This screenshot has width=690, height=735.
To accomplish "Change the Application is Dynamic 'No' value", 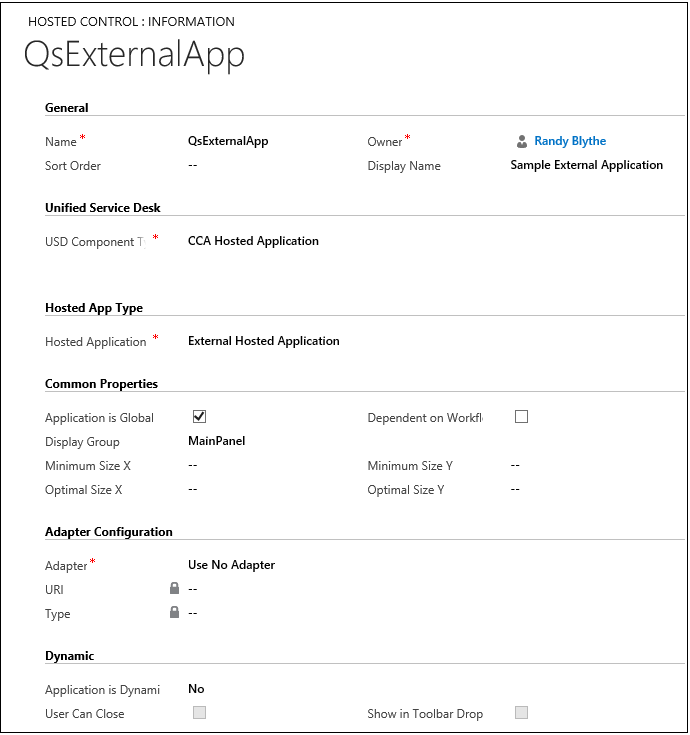I will [x=196, y=689].
